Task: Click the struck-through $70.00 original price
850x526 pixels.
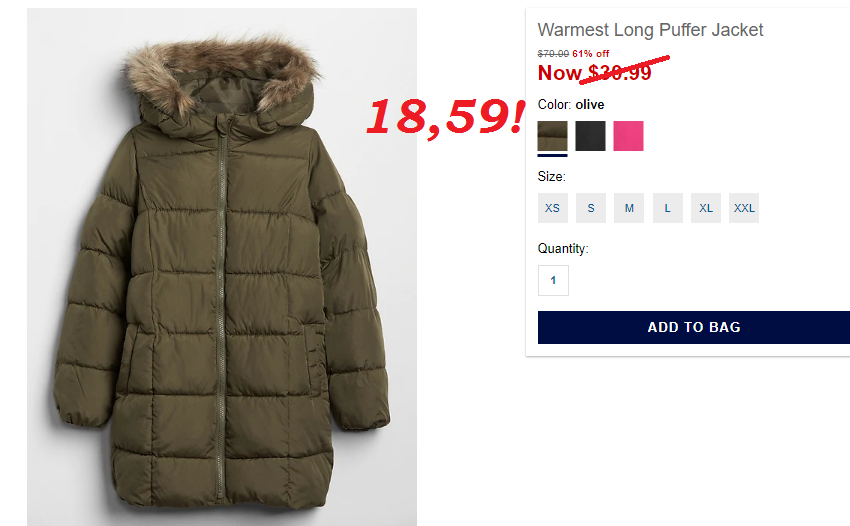Action: click(x=553, y=54)
